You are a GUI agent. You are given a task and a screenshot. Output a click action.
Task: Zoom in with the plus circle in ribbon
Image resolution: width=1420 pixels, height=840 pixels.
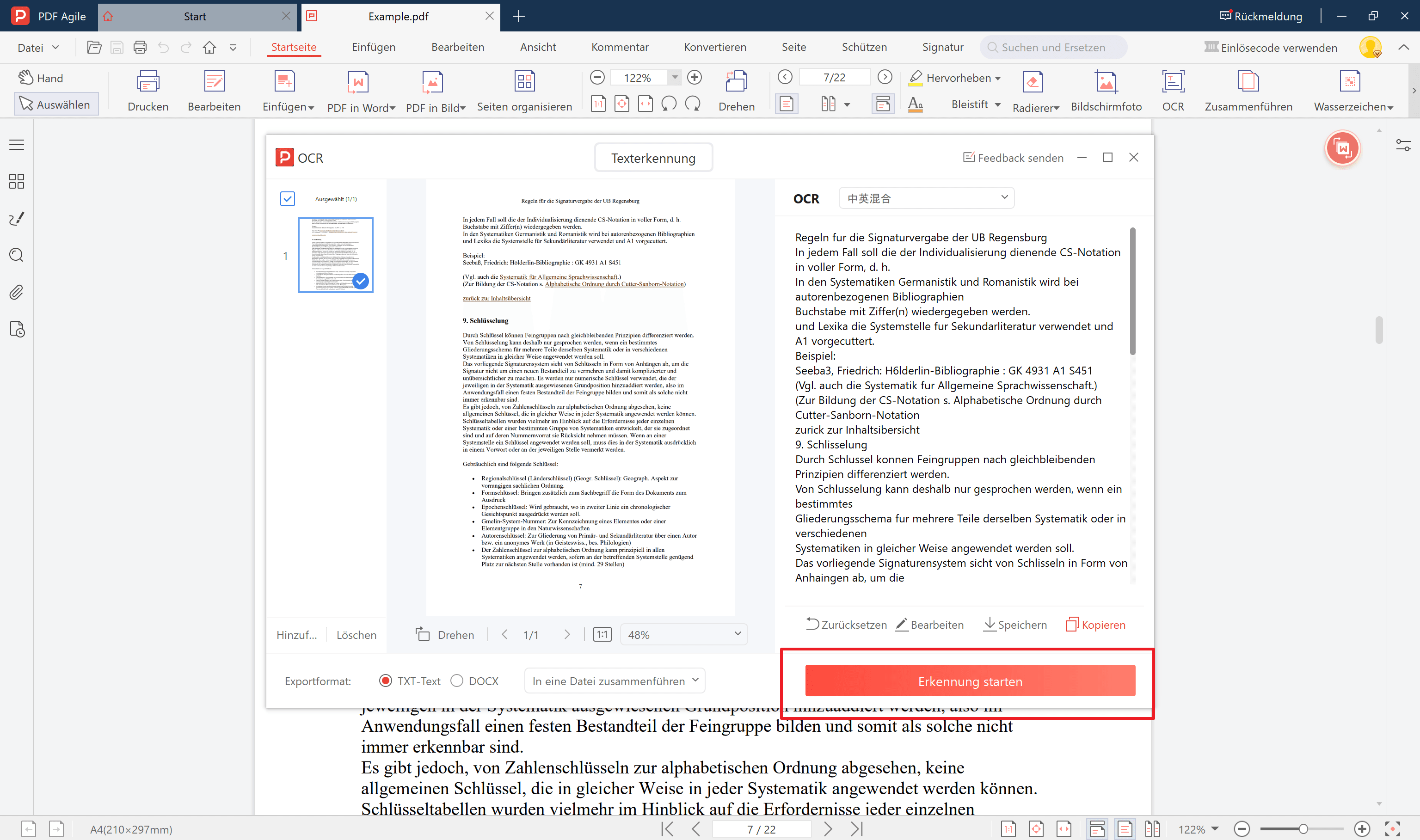click(695, 78)
